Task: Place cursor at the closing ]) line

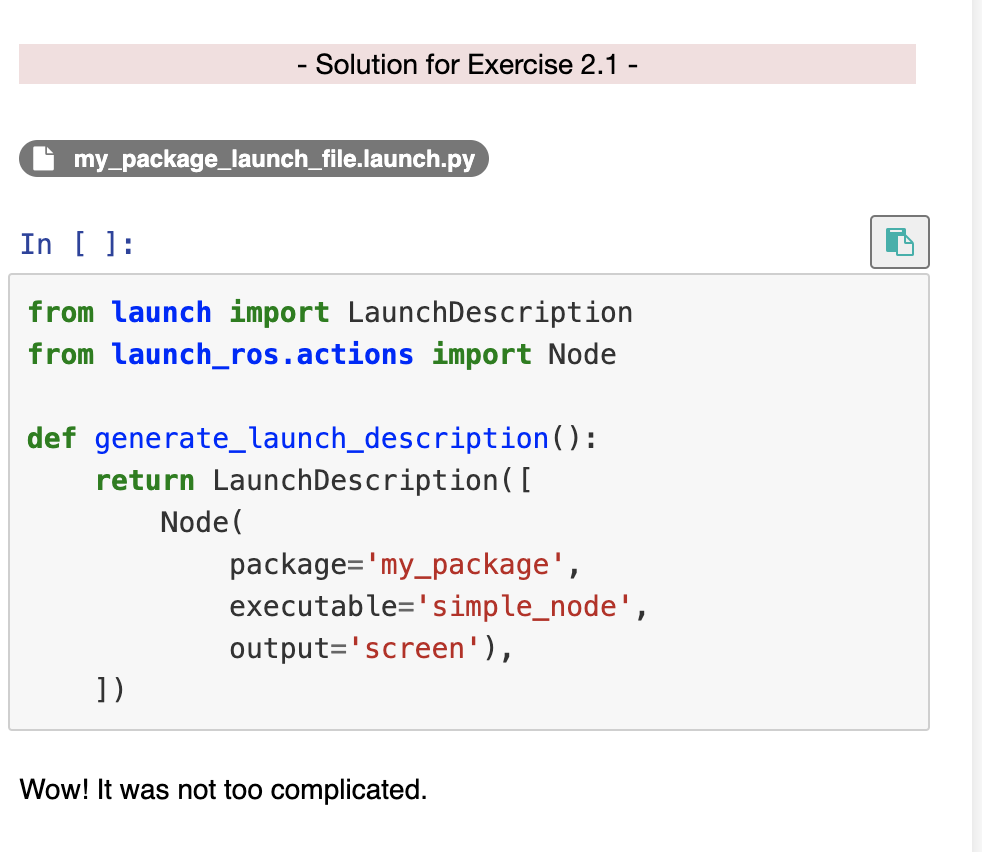Action: [110, 690]
